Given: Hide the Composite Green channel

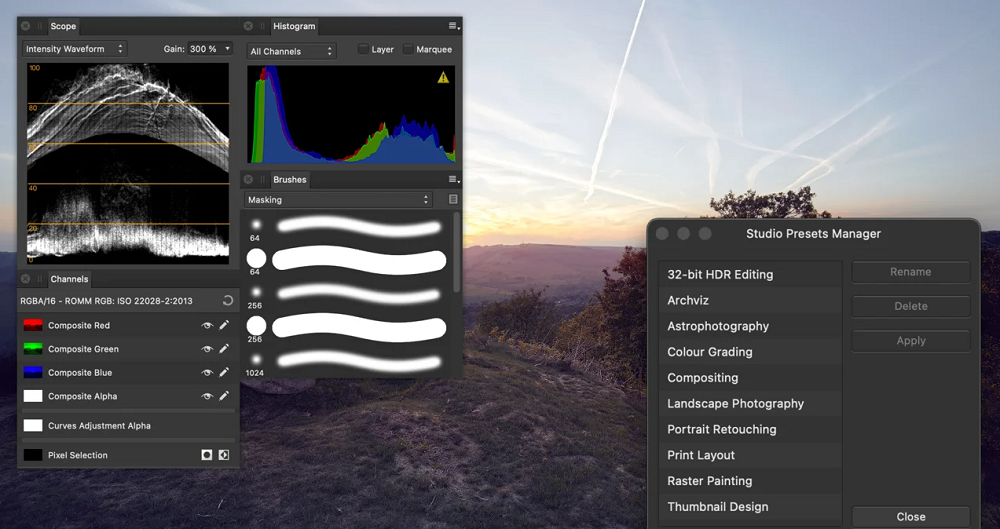Looking at the screenshot, I should [x=207, y=349].
